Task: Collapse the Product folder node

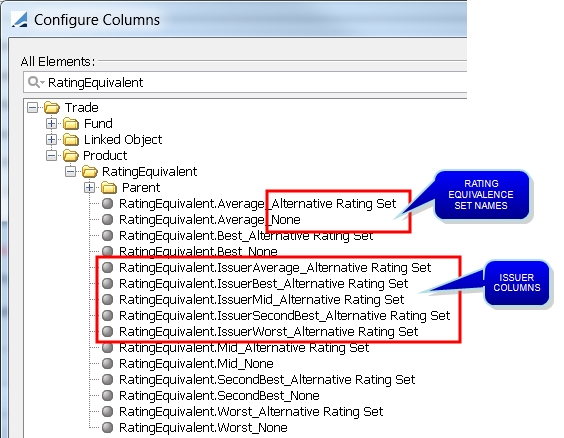Action: tap(51, 155)
